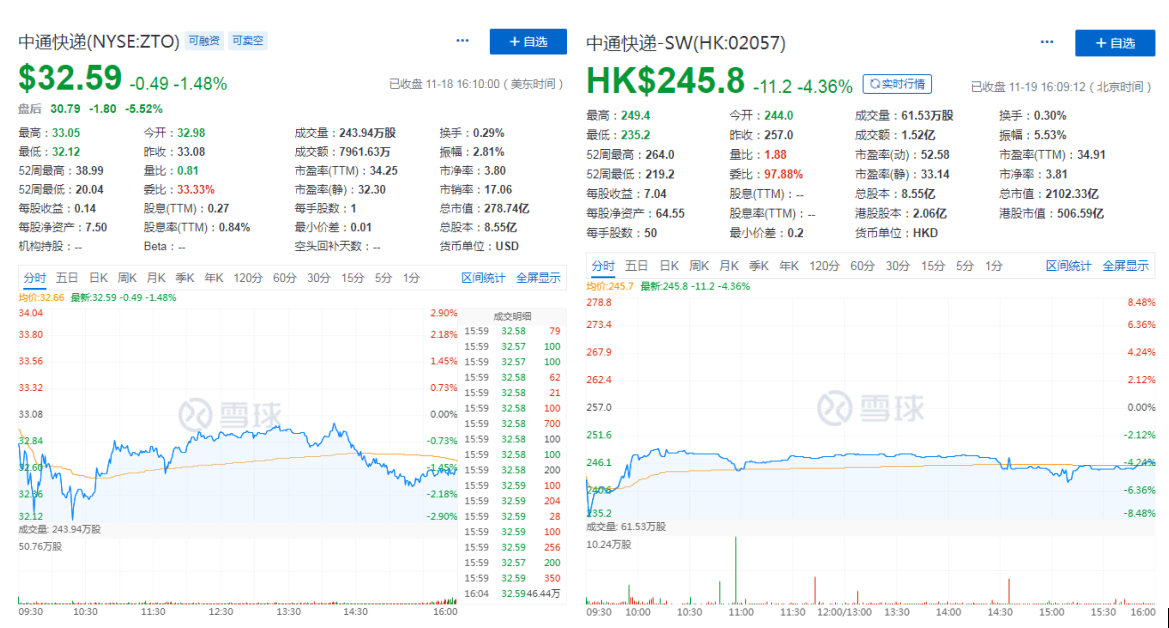Image resolution: width=1169 pixels, height=628 pixels.
Task: Click the 实时行情 refresh button
Action: (x=897, y=84)
